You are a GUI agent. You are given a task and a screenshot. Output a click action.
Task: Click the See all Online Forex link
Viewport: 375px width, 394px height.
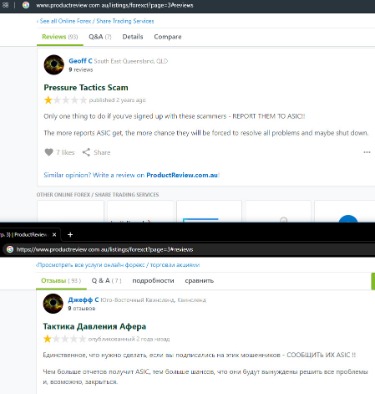point(95,21)
